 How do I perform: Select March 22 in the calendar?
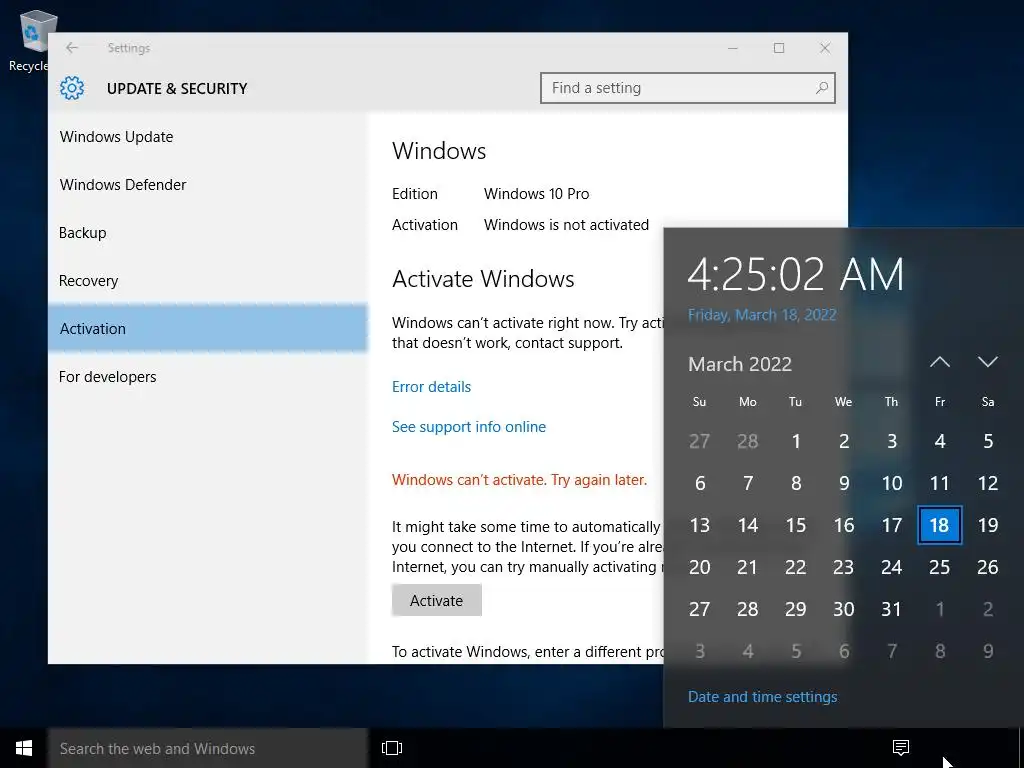click(795, 567)
